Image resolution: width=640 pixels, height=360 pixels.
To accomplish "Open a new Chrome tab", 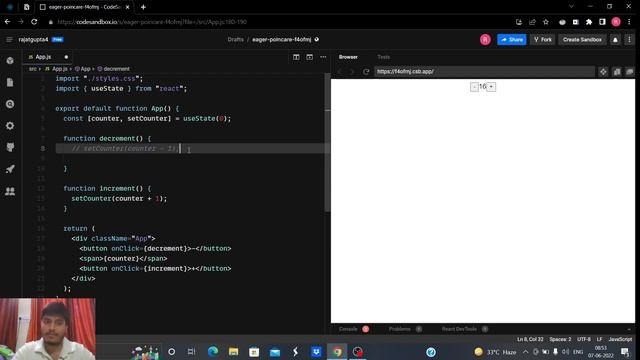I will pos(143,7).
